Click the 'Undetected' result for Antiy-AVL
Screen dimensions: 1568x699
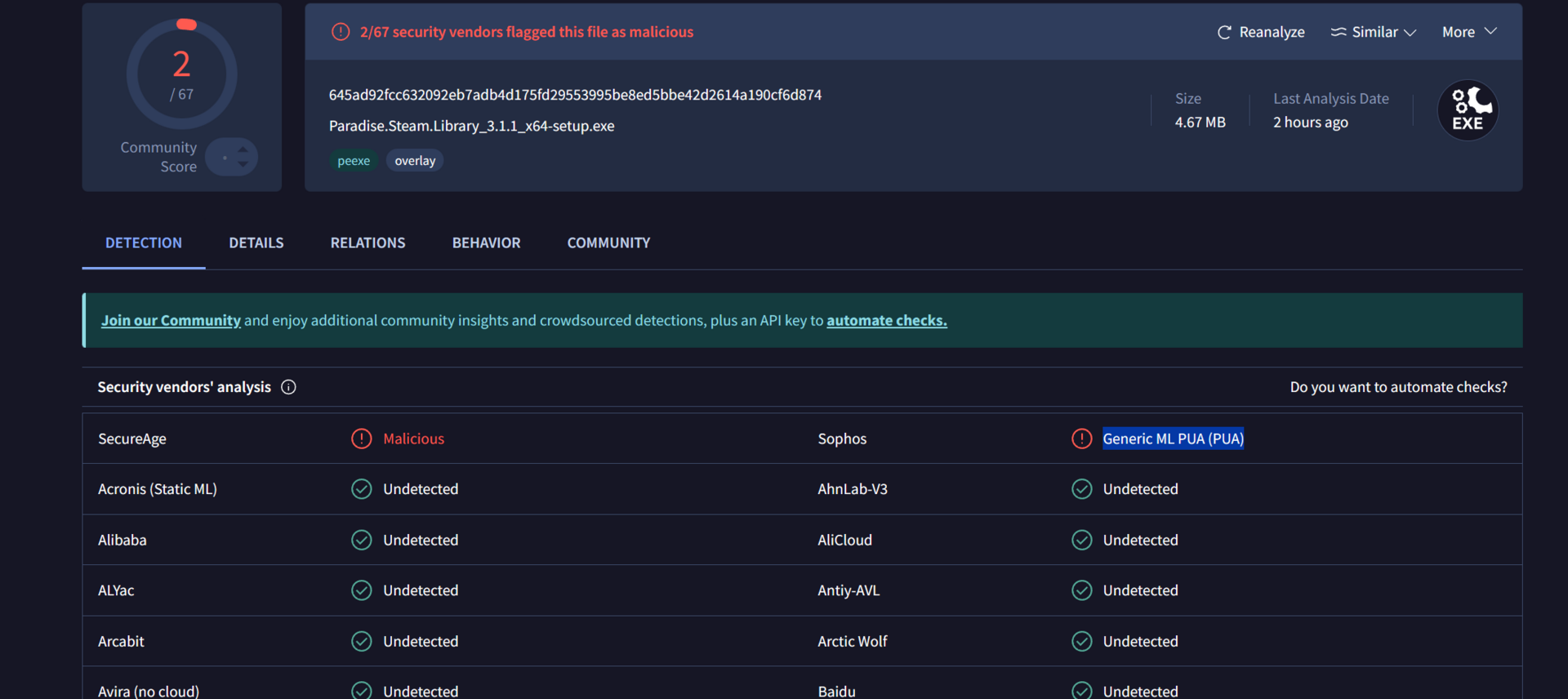1140,590
